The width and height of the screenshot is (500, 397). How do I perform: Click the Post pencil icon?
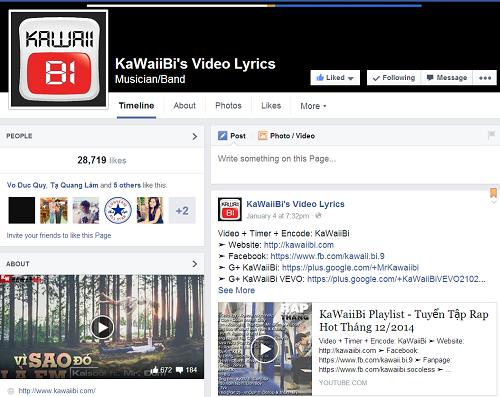click(x=223, y=136)
